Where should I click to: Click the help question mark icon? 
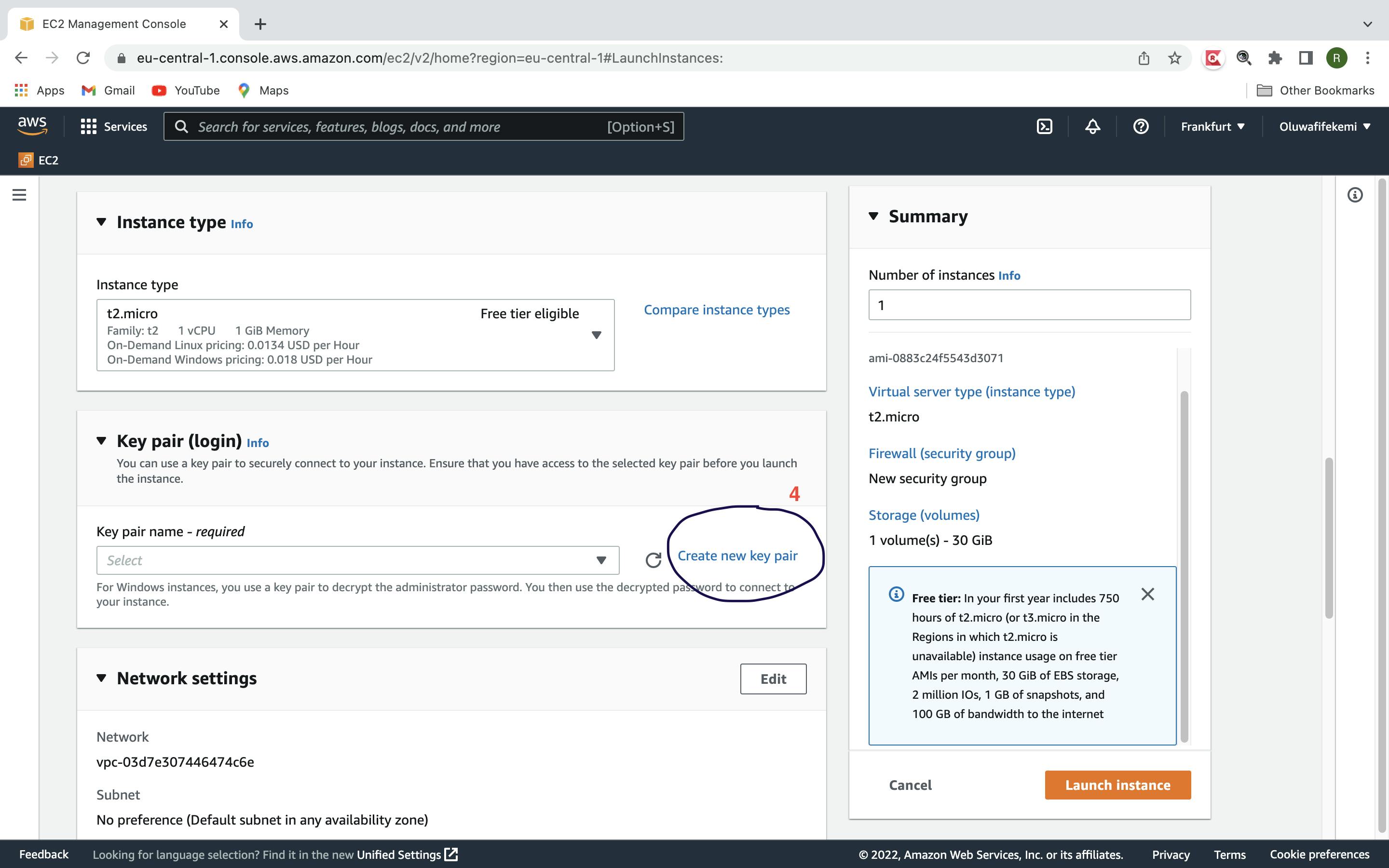pos(1140,126)
